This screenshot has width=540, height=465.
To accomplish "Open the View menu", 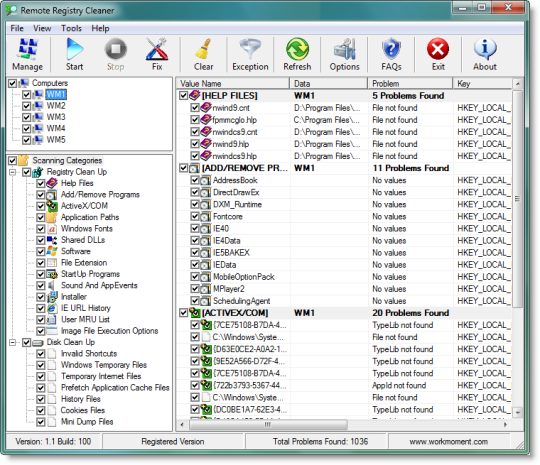I will [x=42, y=28].
